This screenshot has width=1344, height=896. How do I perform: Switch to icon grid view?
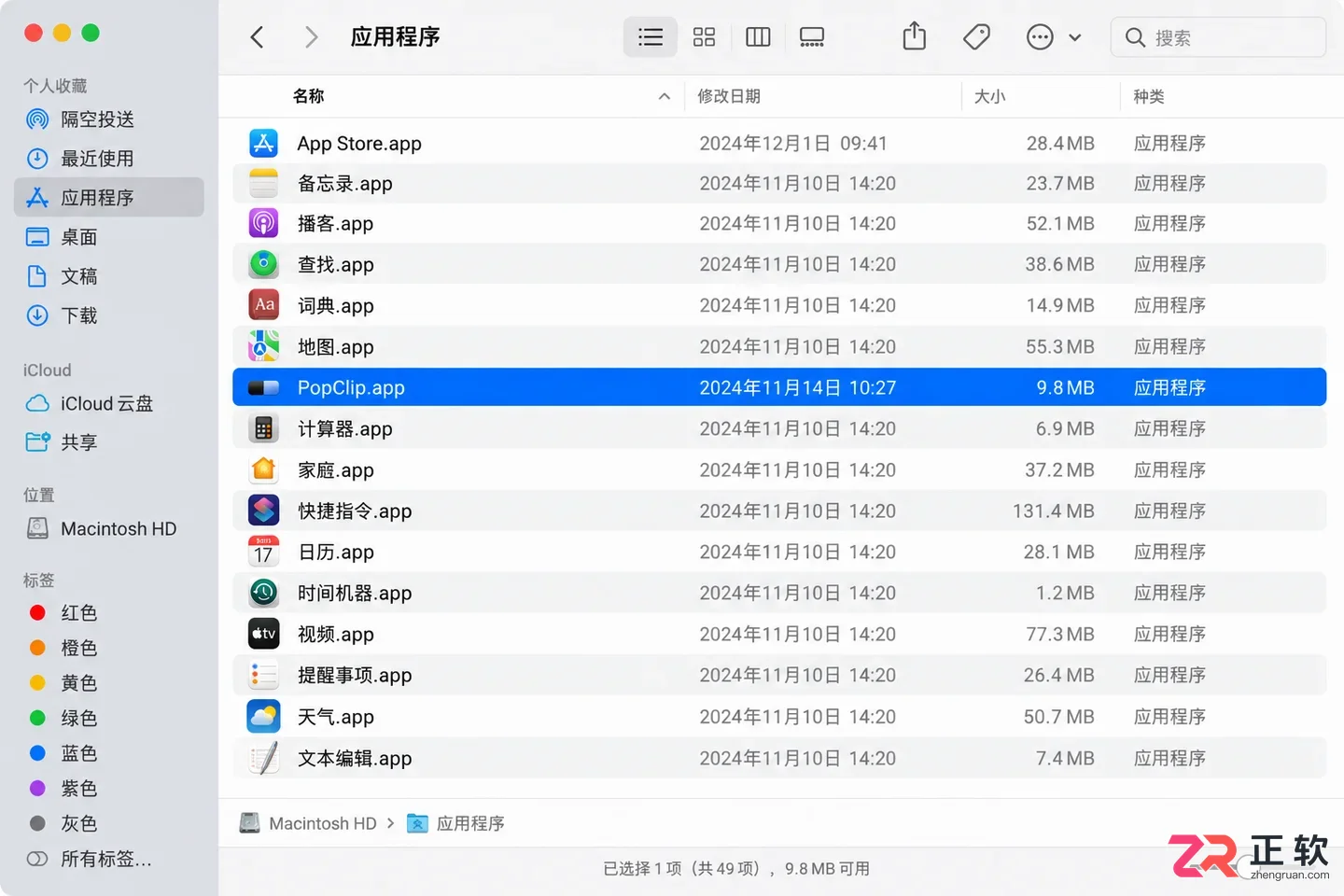pos(704,37)
